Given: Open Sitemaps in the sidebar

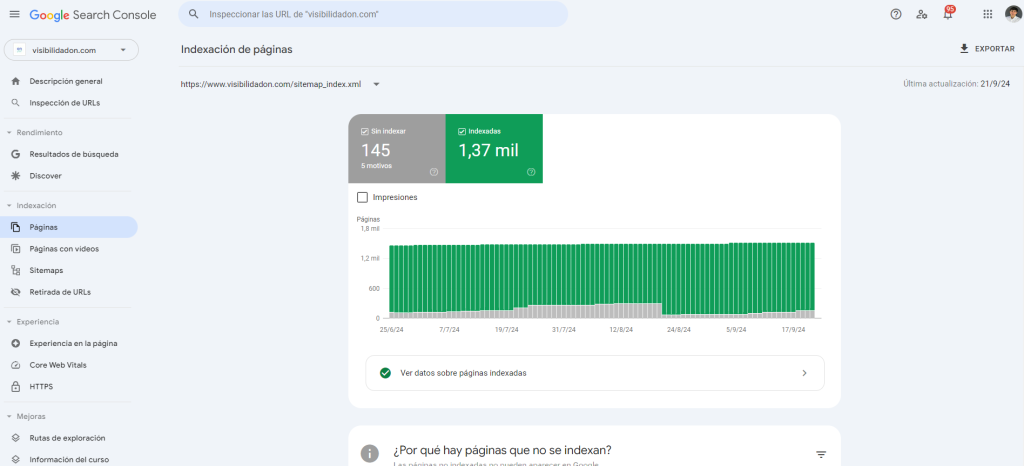Looking at the screenshot, I should (46, 270).
